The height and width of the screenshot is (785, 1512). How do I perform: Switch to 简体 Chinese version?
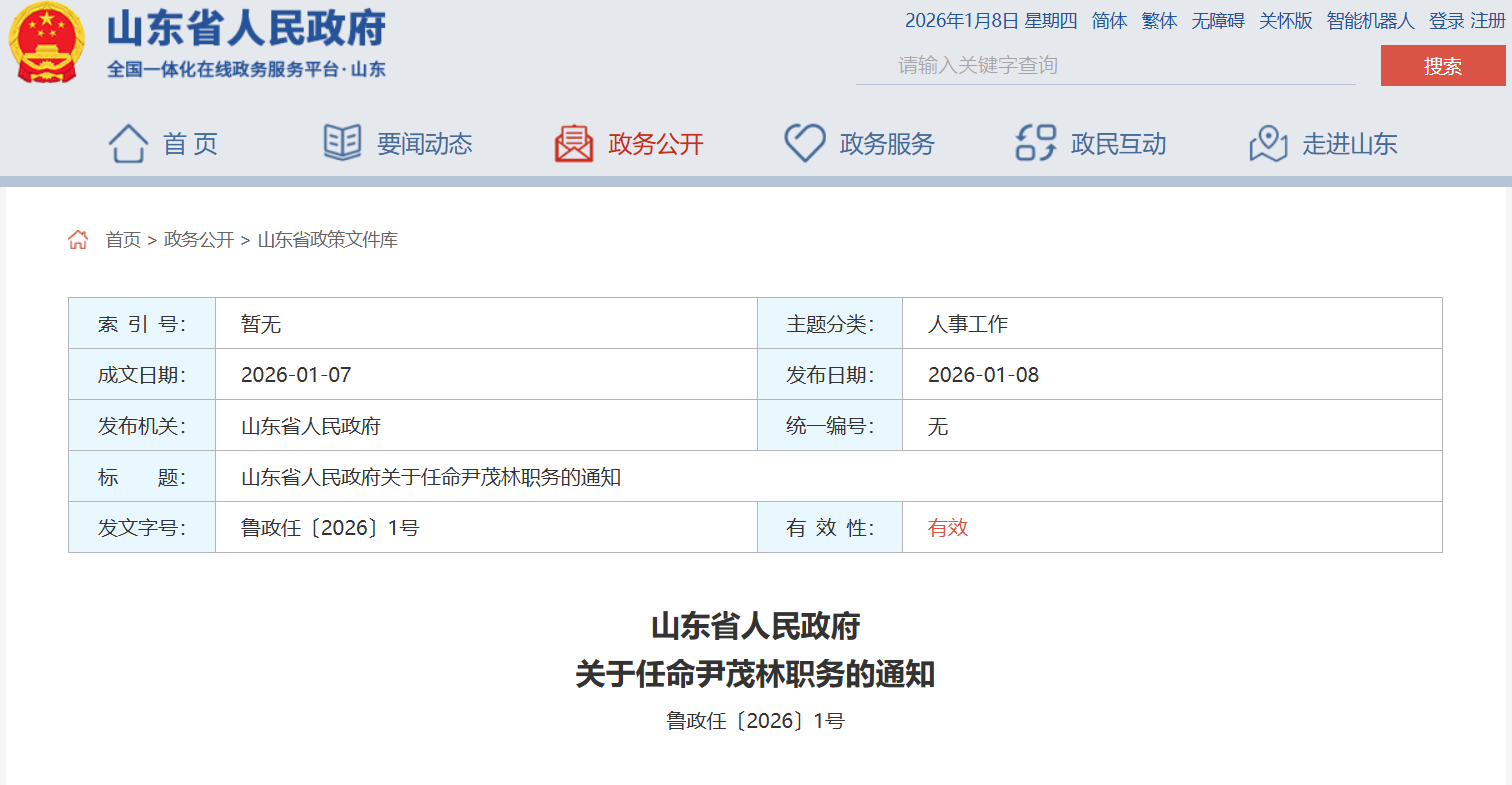pyautogui.click(x=1109, y=21)
